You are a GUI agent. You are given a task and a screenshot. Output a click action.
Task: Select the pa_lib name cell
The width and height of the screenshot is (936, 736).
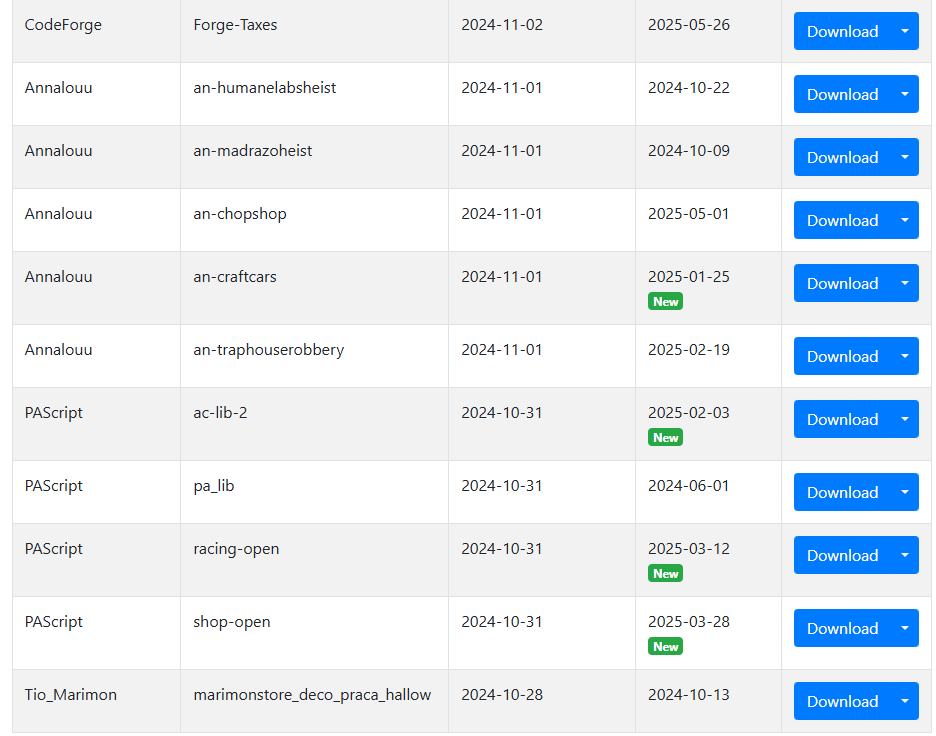315,492
